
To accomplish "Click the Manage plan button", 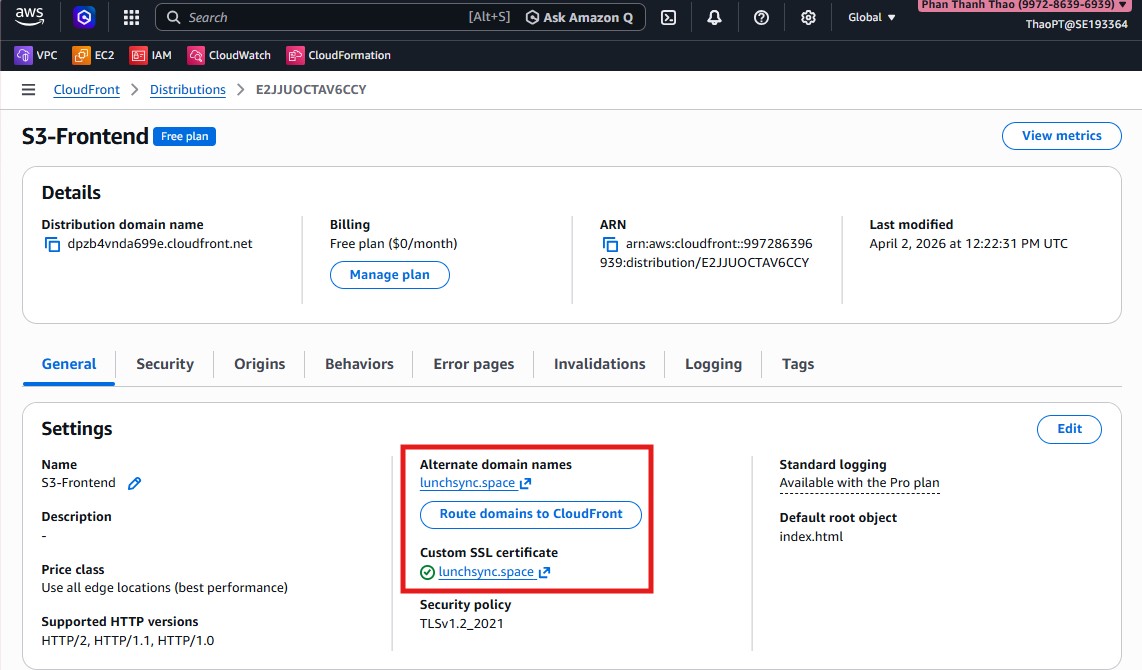I will (x=389, y=275).
